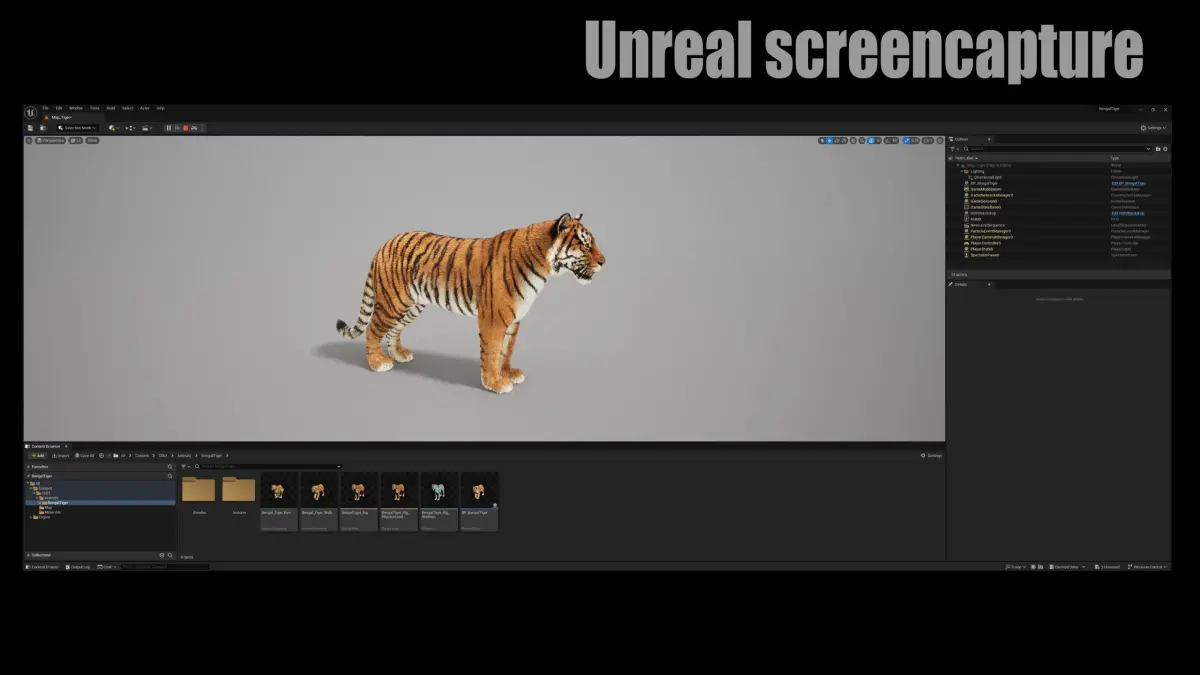Open the viewport Show menu button
The image size is (1200, 675).
[x=92, y=141]
